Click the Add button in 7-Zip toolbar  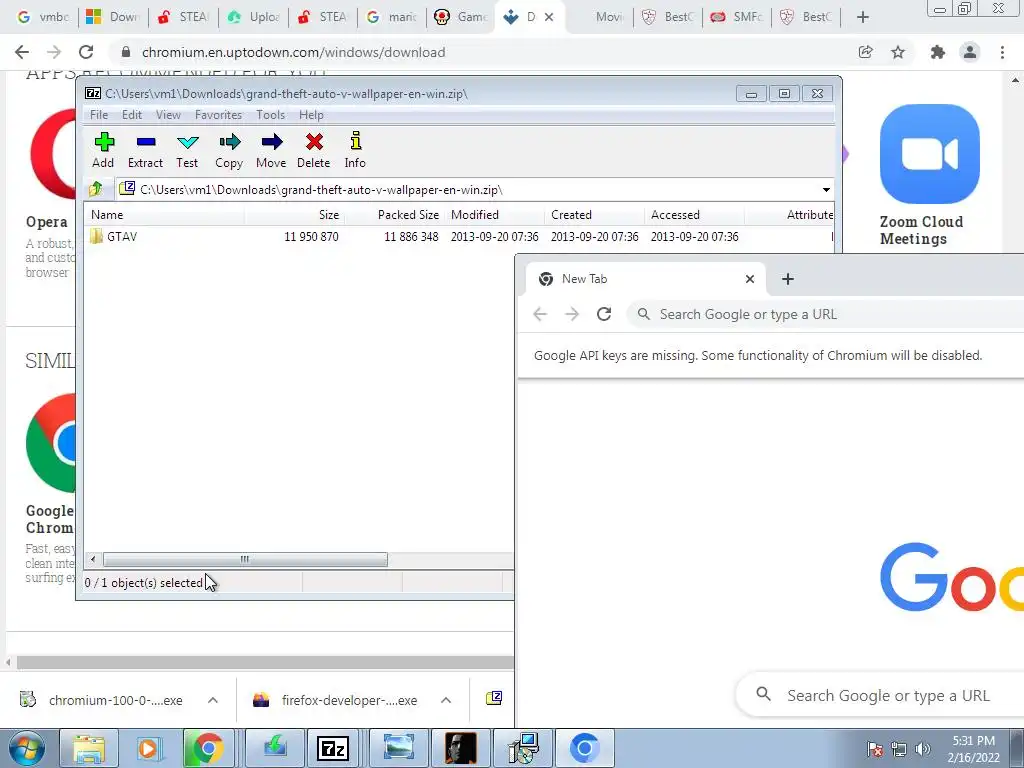tap(103, 150)
